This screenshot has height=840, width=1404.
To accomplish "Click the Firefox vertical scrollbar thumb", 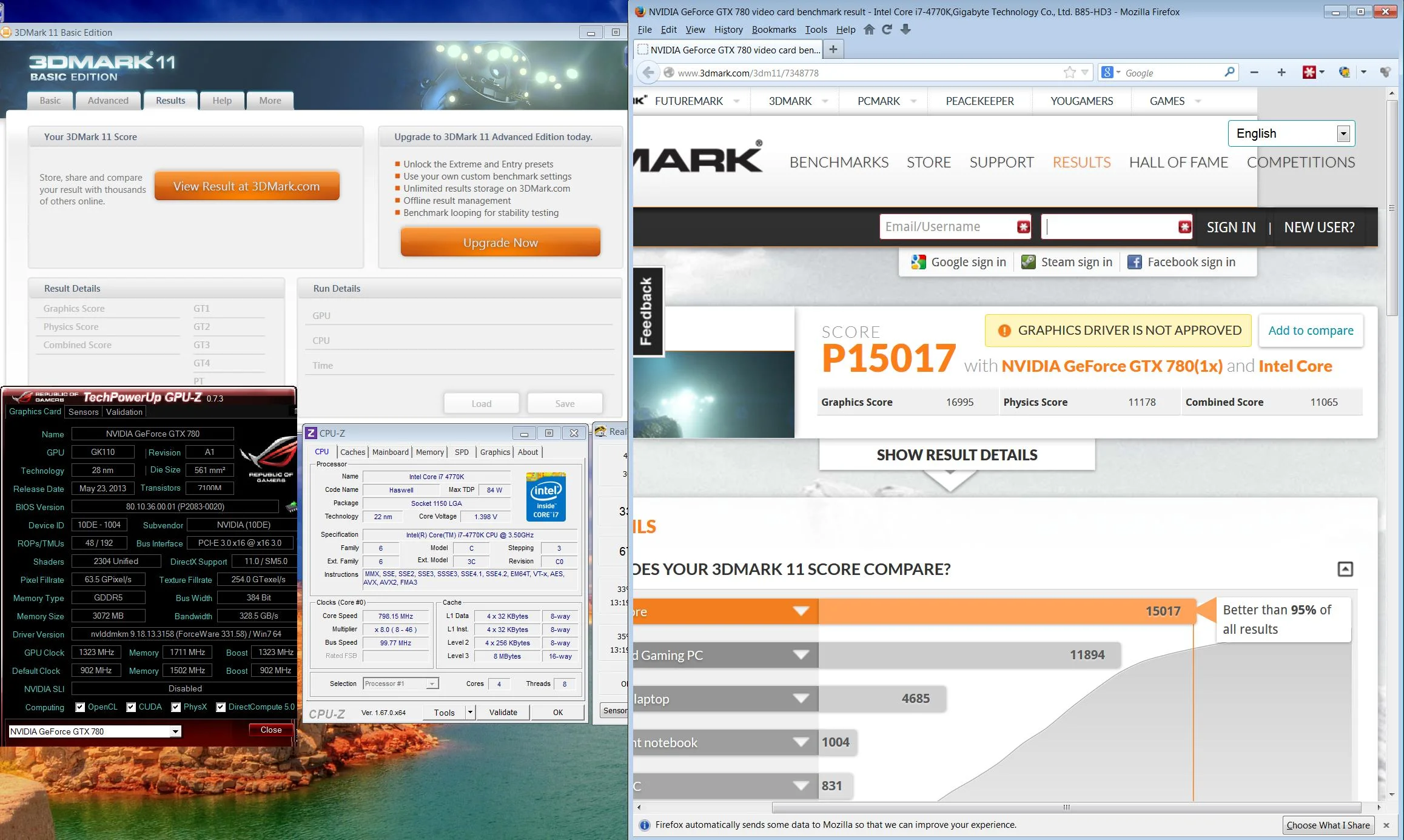I will (1391, 207).
